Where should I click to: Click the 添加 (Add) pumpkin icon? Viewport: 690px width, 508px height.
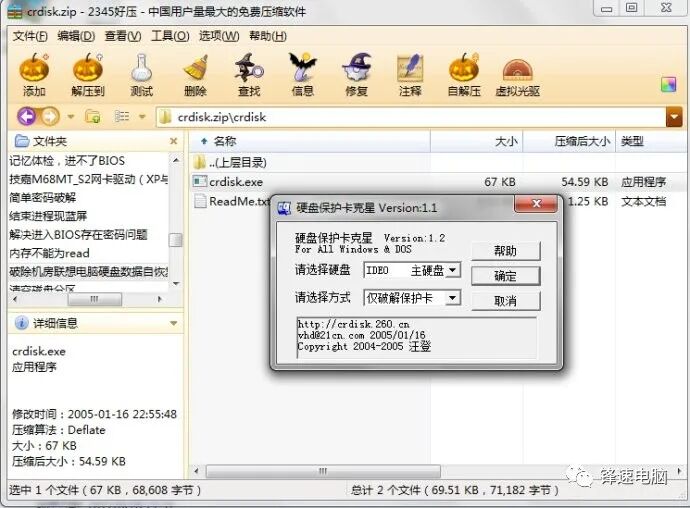point(34,69)
